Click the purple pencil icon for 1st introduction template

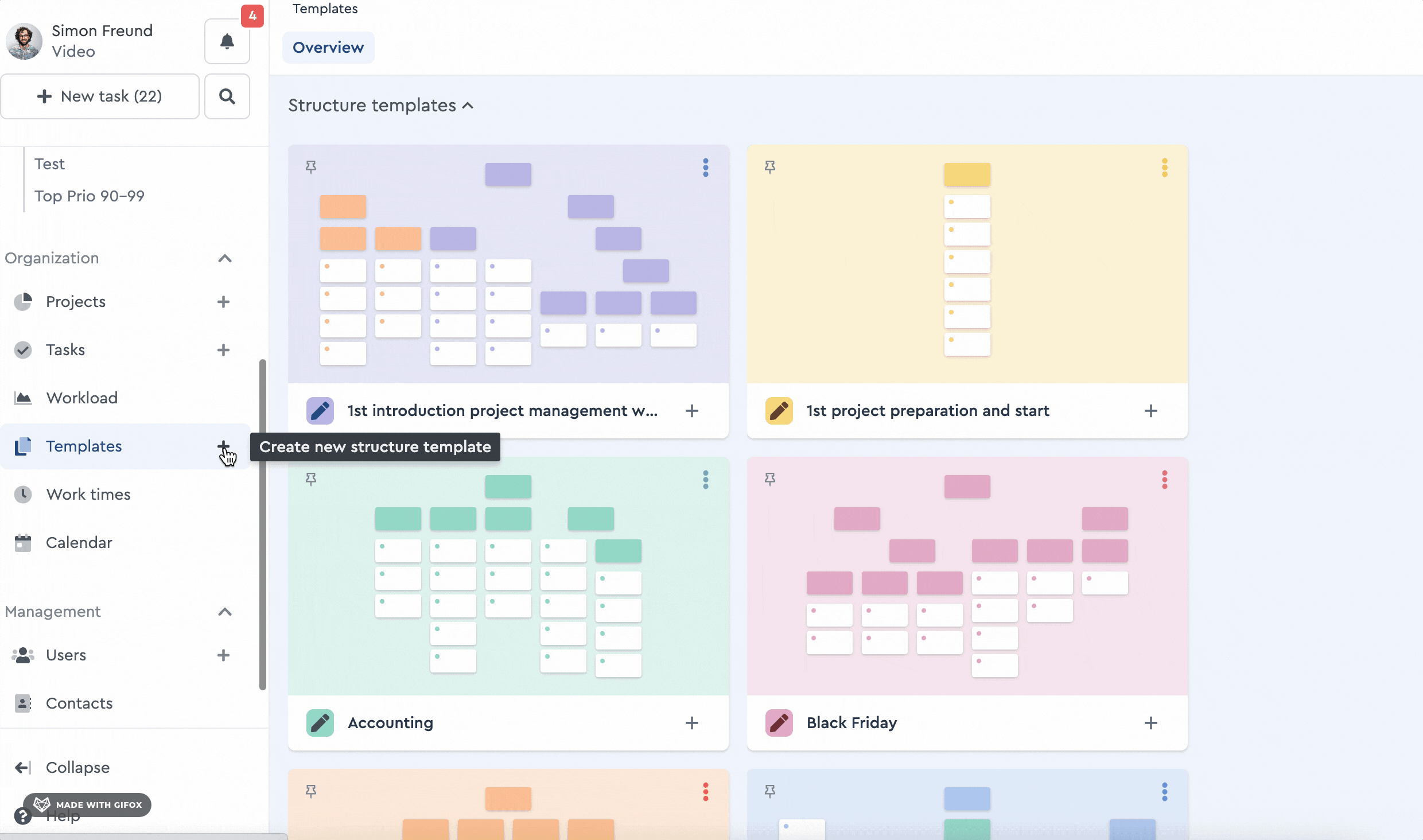point(320,411)
